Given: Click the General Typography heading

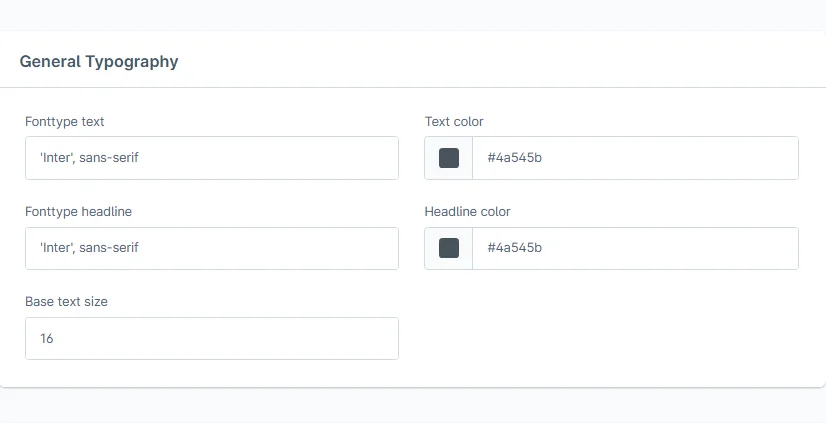Looking at the screenshot, I should 99,61.
